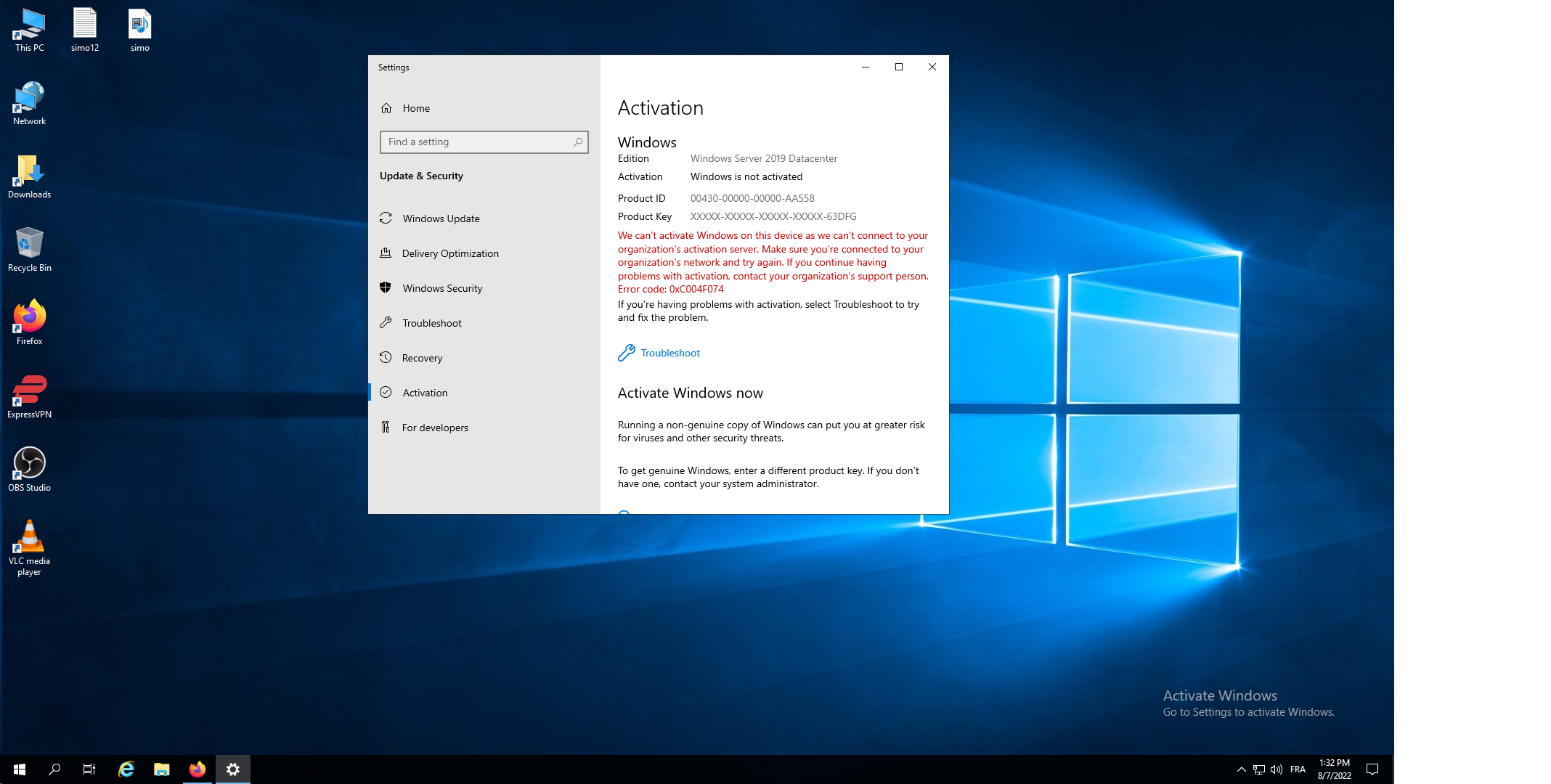Open taskbar clock and date
The width and height of the screenshot is (1551, 784).
[1335, 769]
